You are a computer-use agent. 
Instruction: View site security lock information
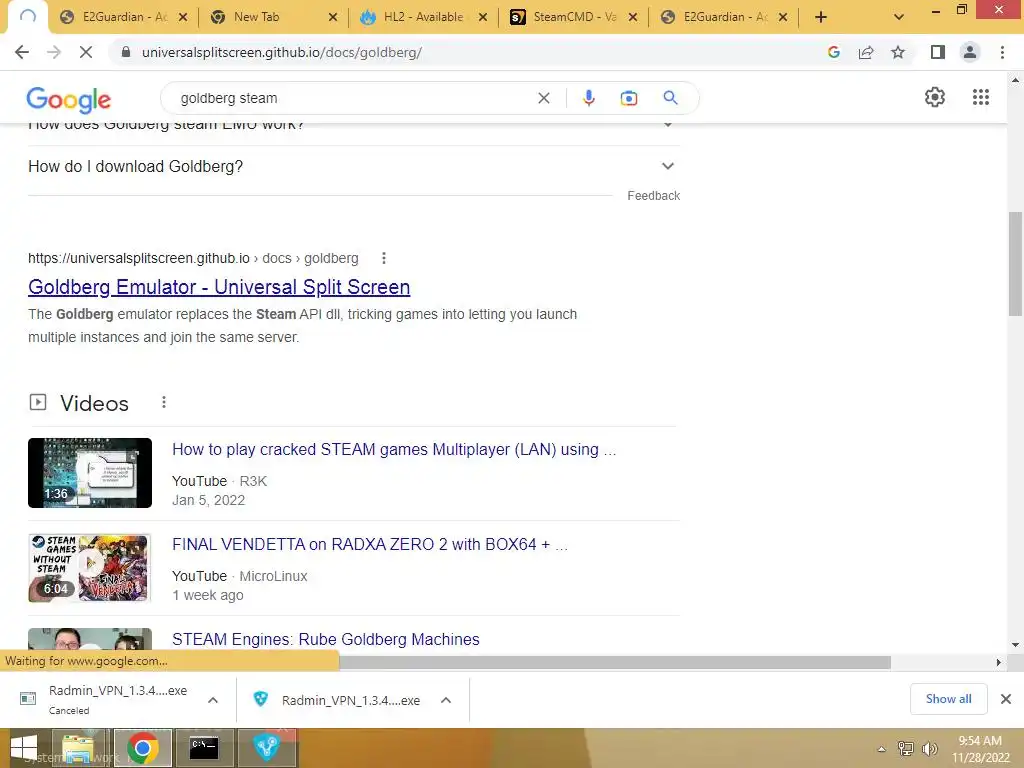(x=126, y=52)
